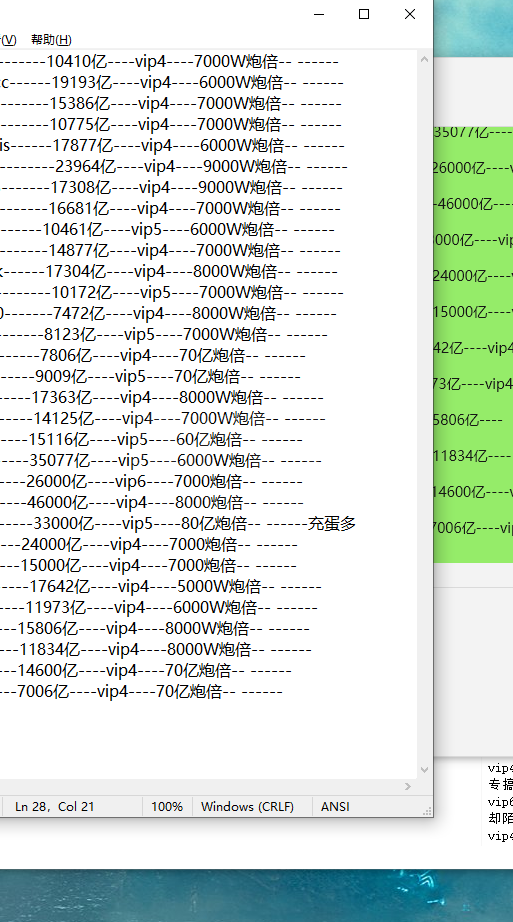Click the Windows (CRLF) status field

(x=247, y=806)
